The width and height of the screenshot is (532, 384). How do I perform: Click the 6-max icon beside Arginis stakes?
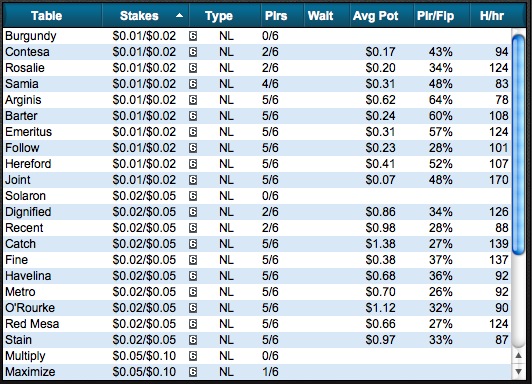pos(193,100)
